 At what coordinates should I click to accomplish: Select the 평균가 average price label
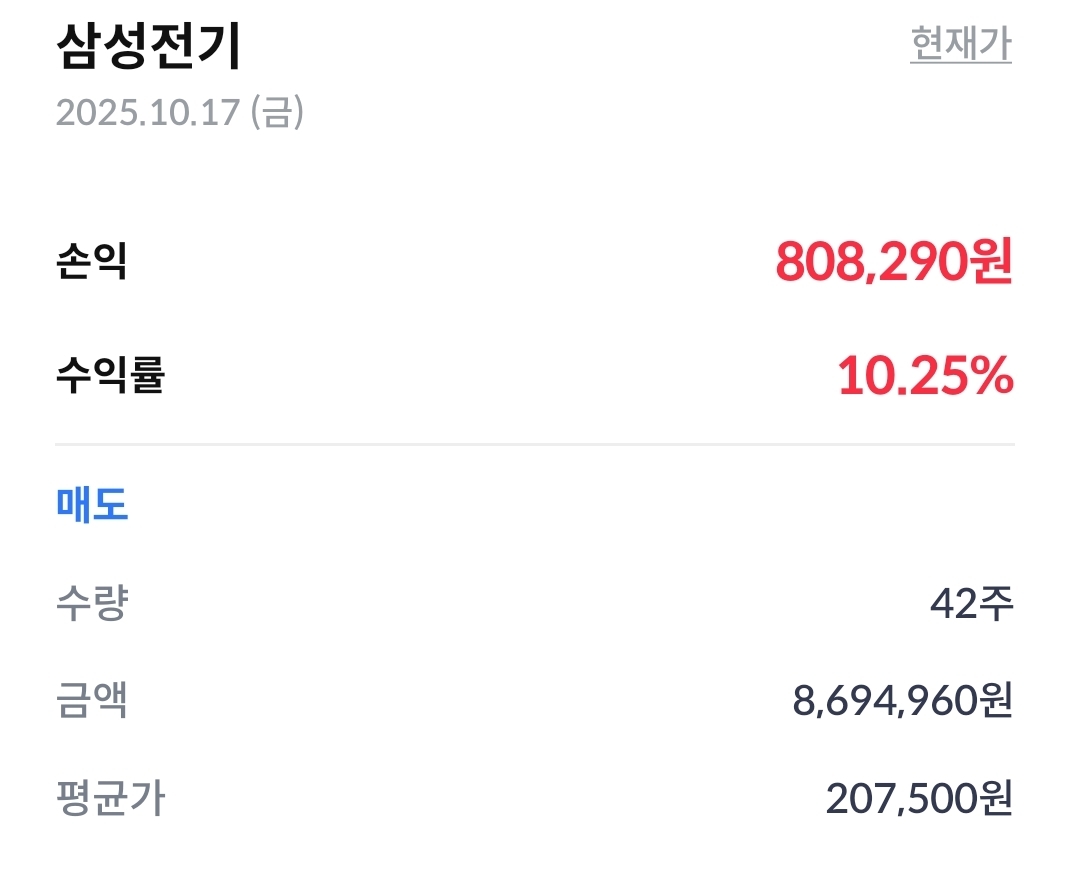110,799
